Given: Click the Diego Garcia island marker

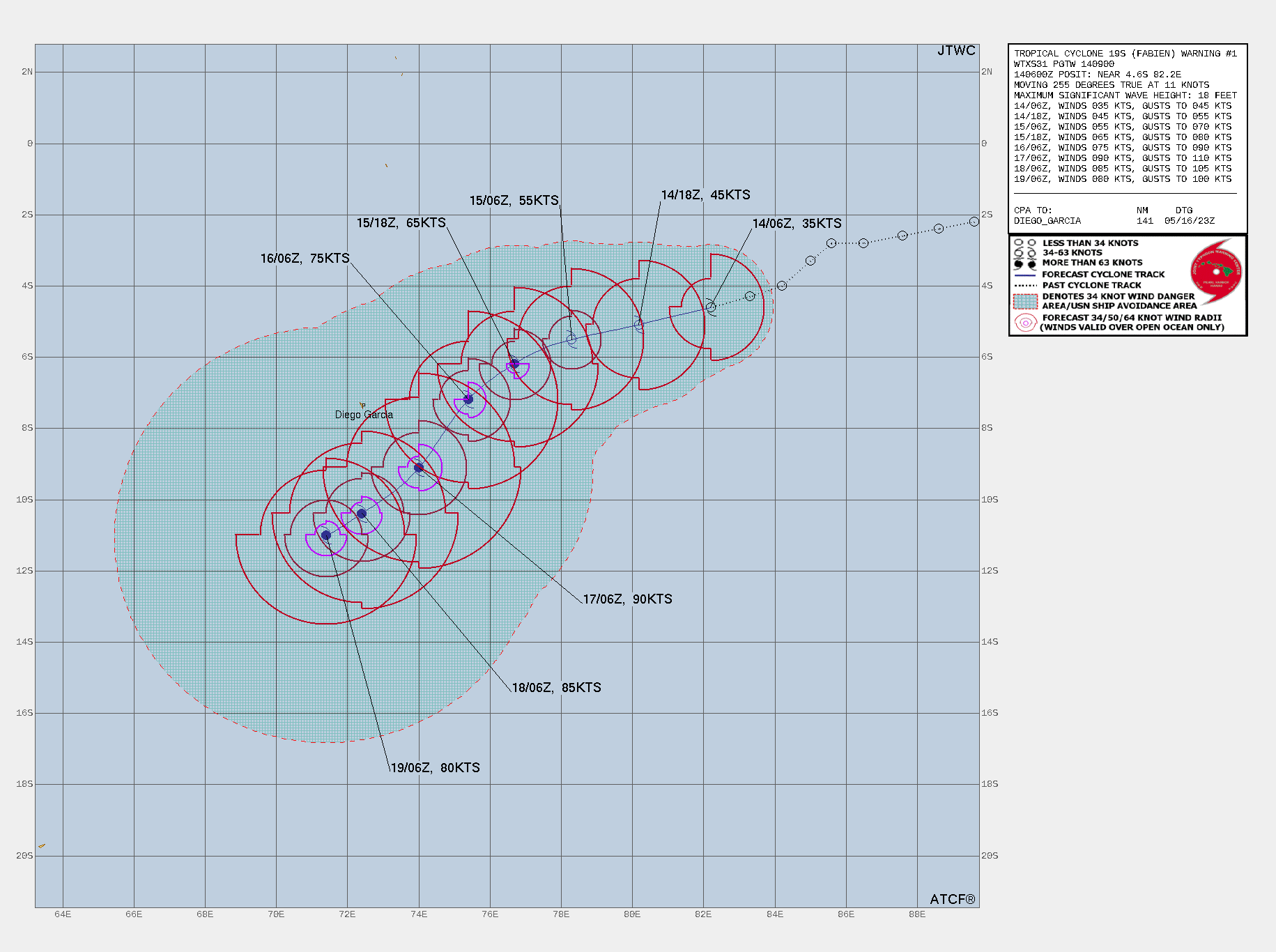Looking at the screenshot, I should pos(362,405).
